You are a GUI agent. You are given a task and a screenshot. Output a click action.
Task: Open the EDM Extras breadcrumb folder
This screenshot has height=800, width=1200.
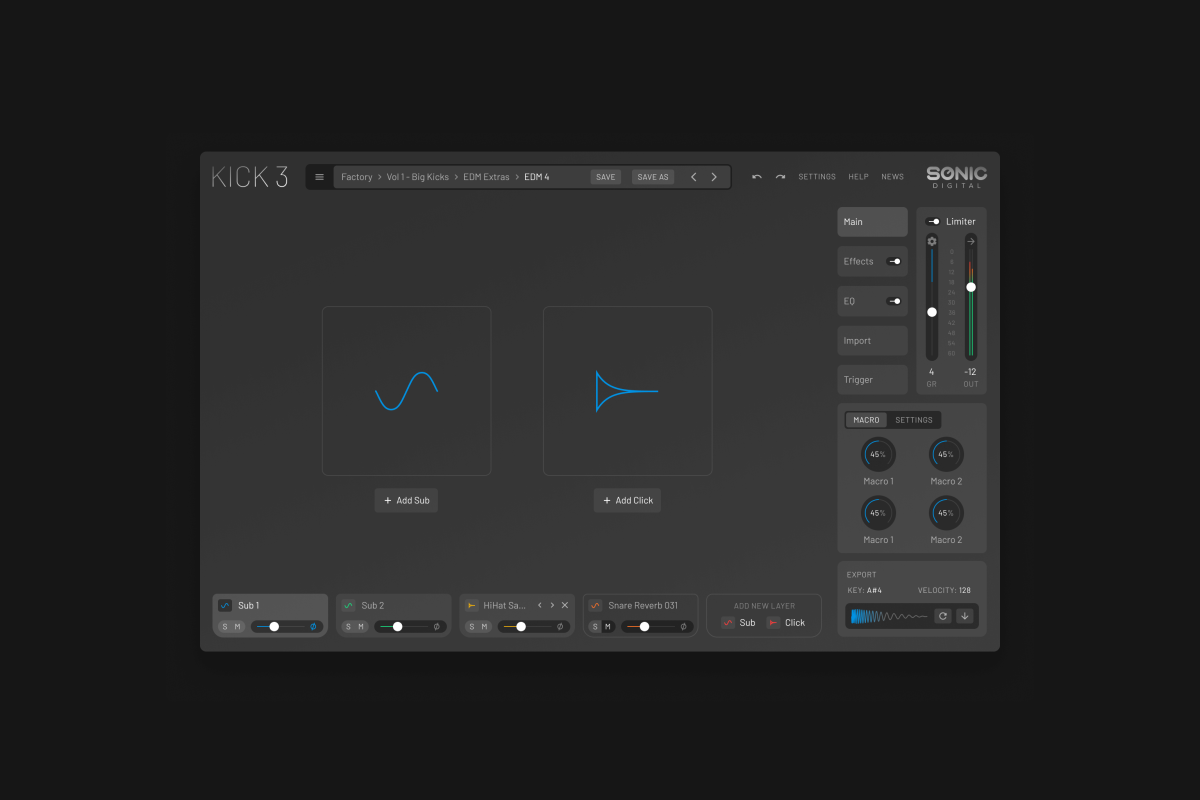tap(486, 177)
